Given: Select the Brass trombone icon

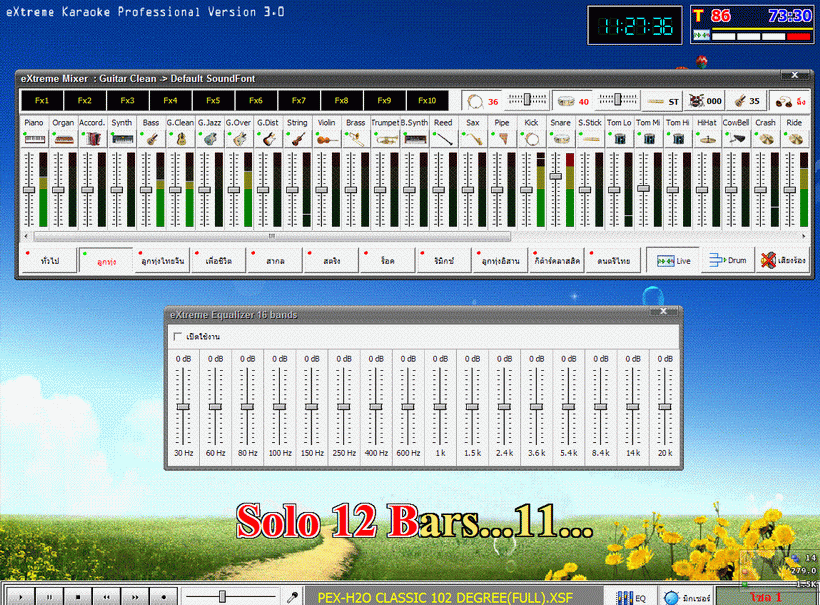Looking at the screenshot, I should click(x=357, y=139).
